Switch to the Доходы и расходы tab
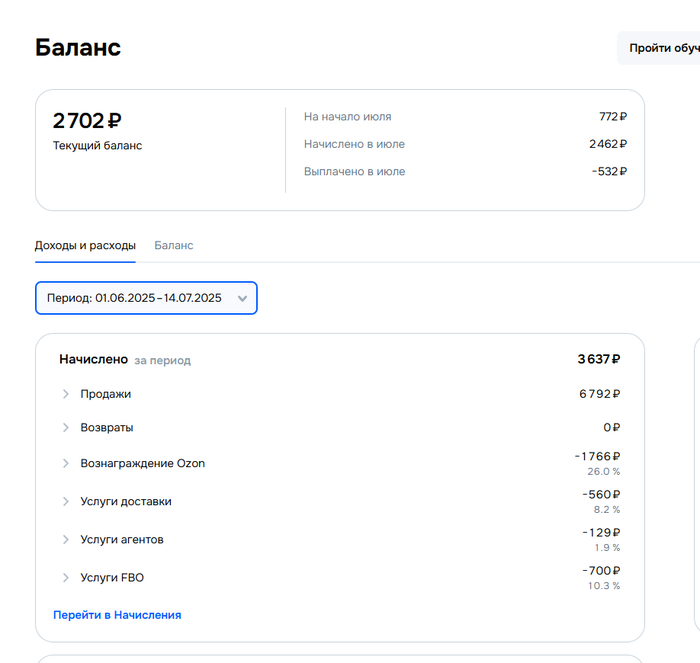The height and width of the screenshot is (663, 700). click(85, 245)
